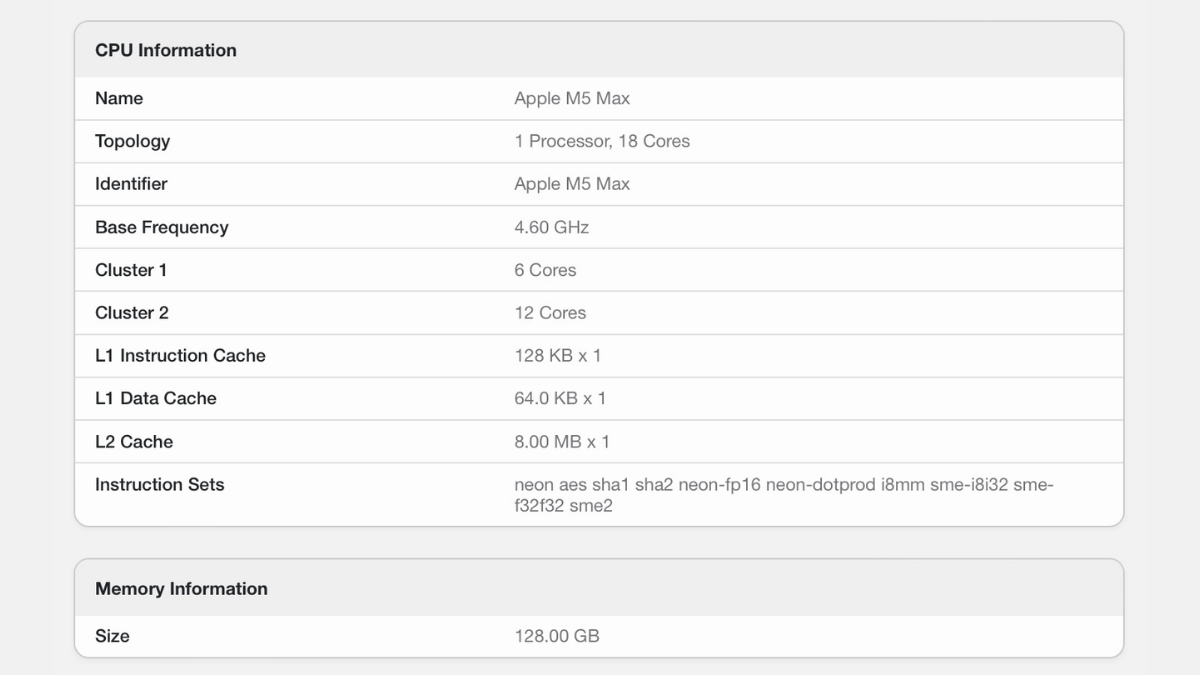Select the Base Frequency value 4.60 GHz

[x=549, y=227]
